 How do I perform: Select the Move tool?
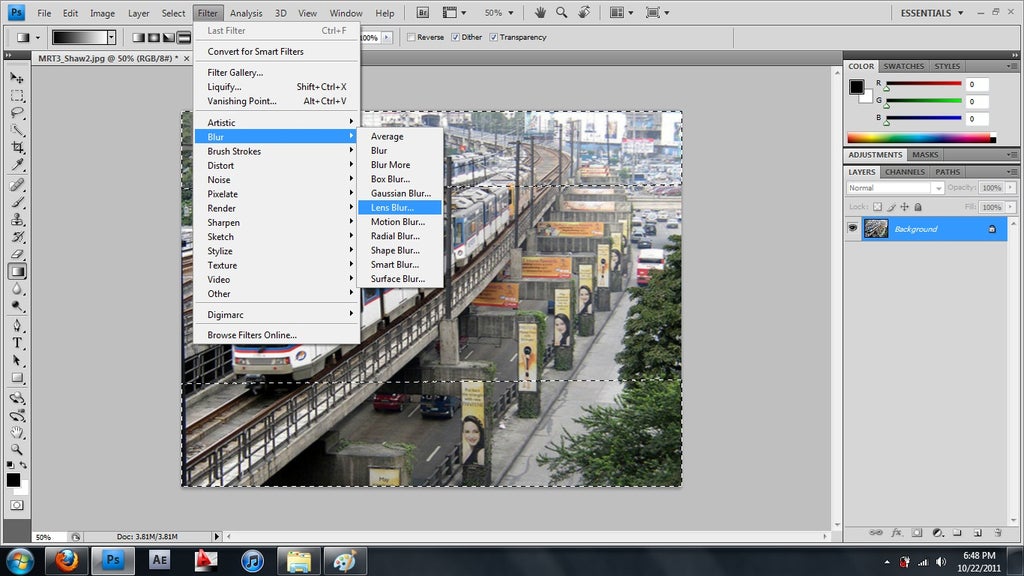16,77
